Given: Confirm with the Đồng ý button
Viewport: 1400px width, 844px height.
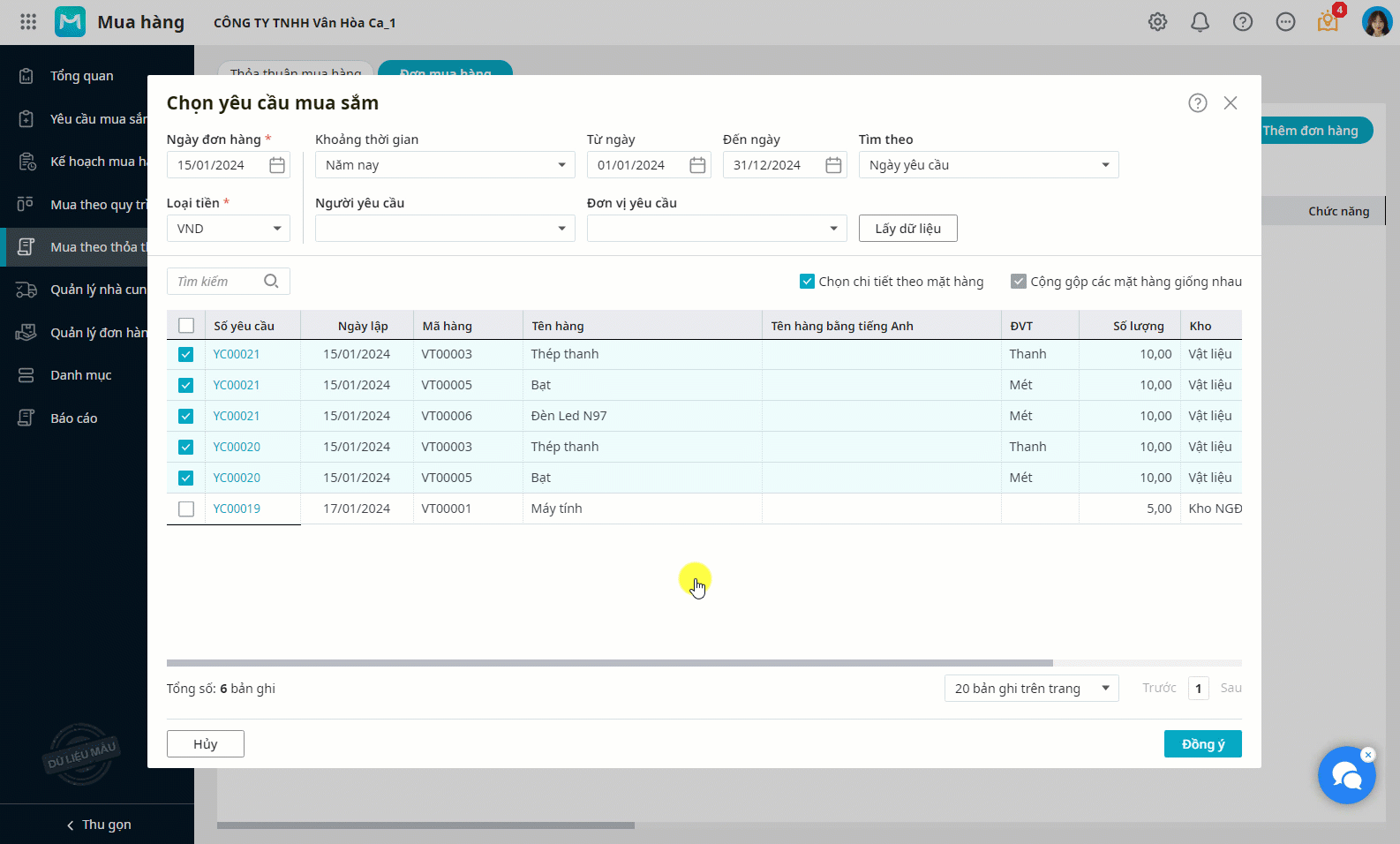Looking at the screenshot, I should click(1202, 744).
